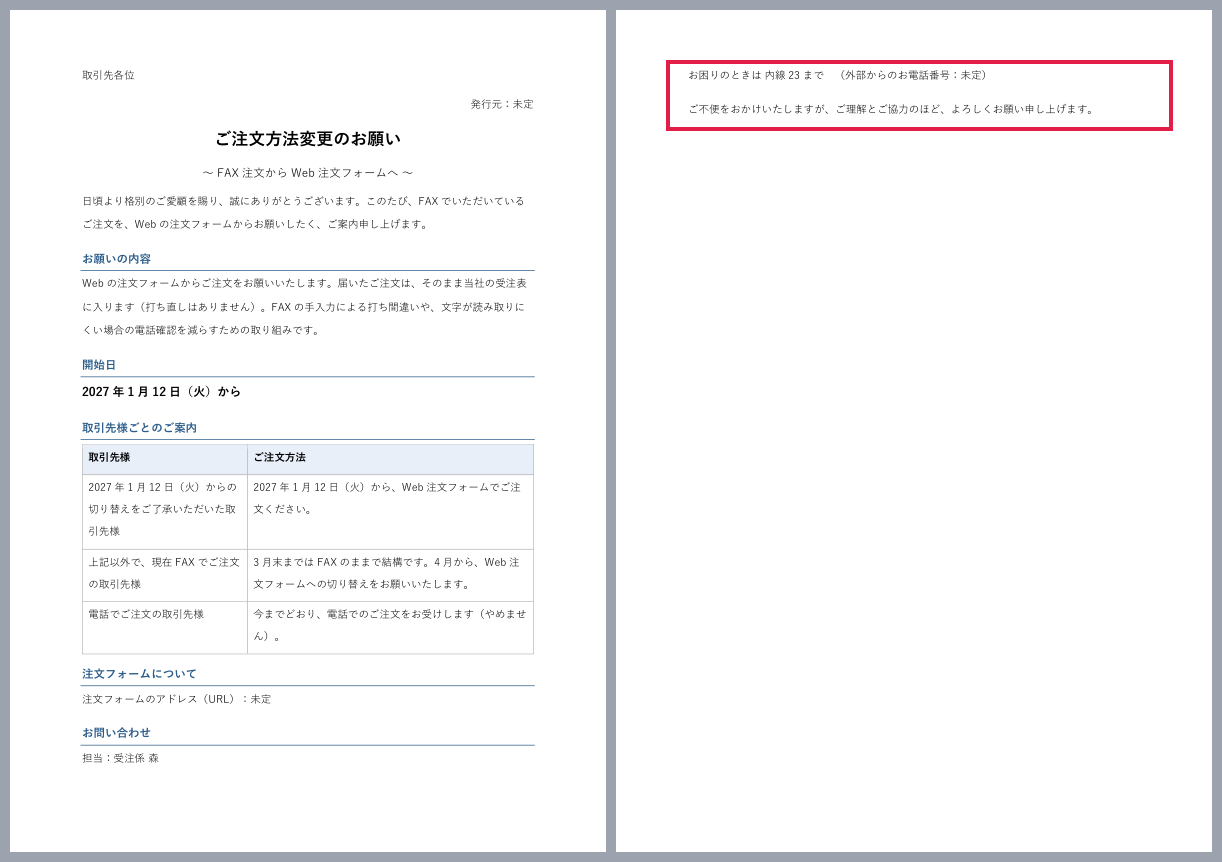Click the cell 電話でご注文の取引先様

(x=165, y=627)
